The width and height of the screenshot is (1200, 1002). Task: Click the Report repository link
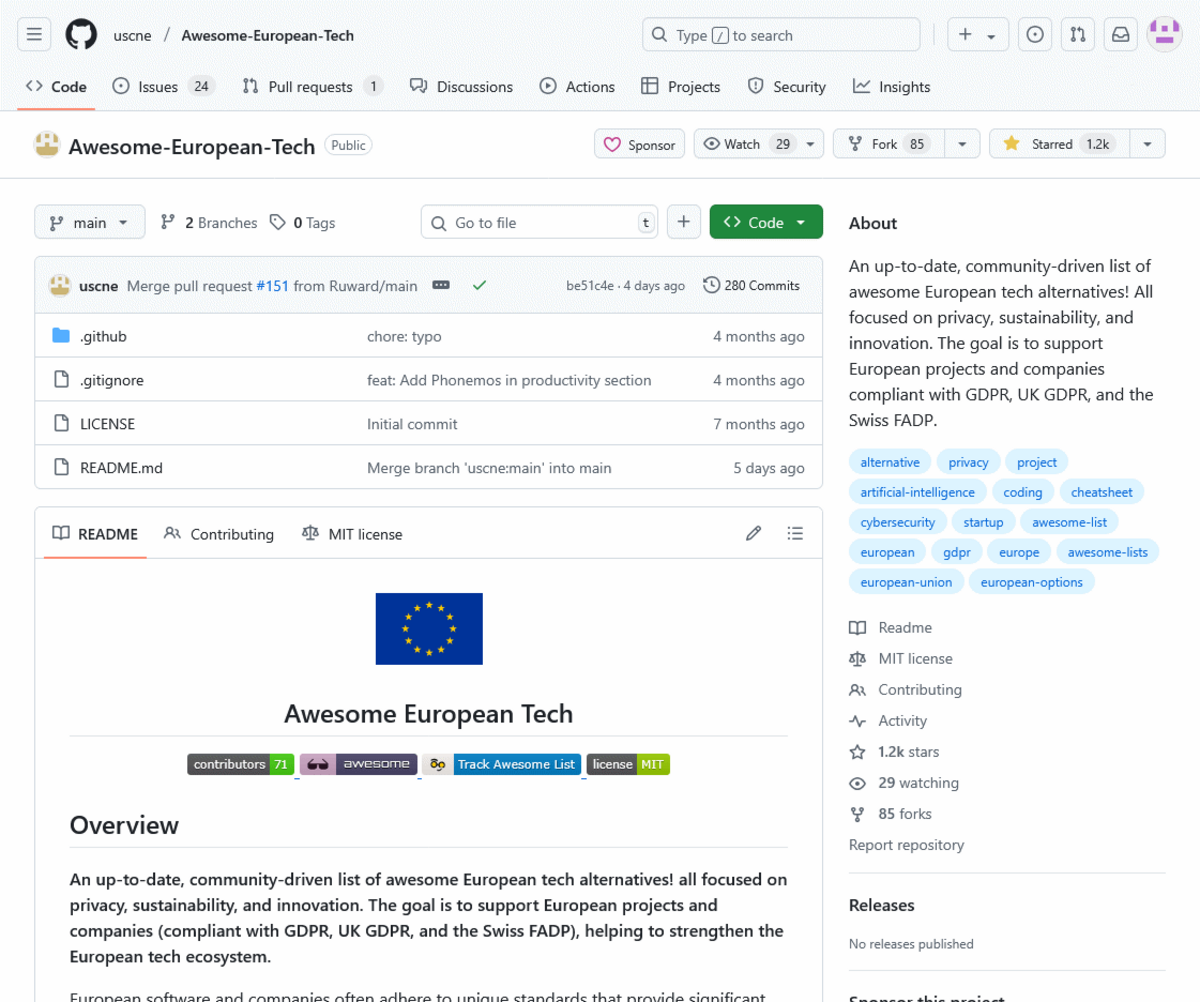click(906, 845)
